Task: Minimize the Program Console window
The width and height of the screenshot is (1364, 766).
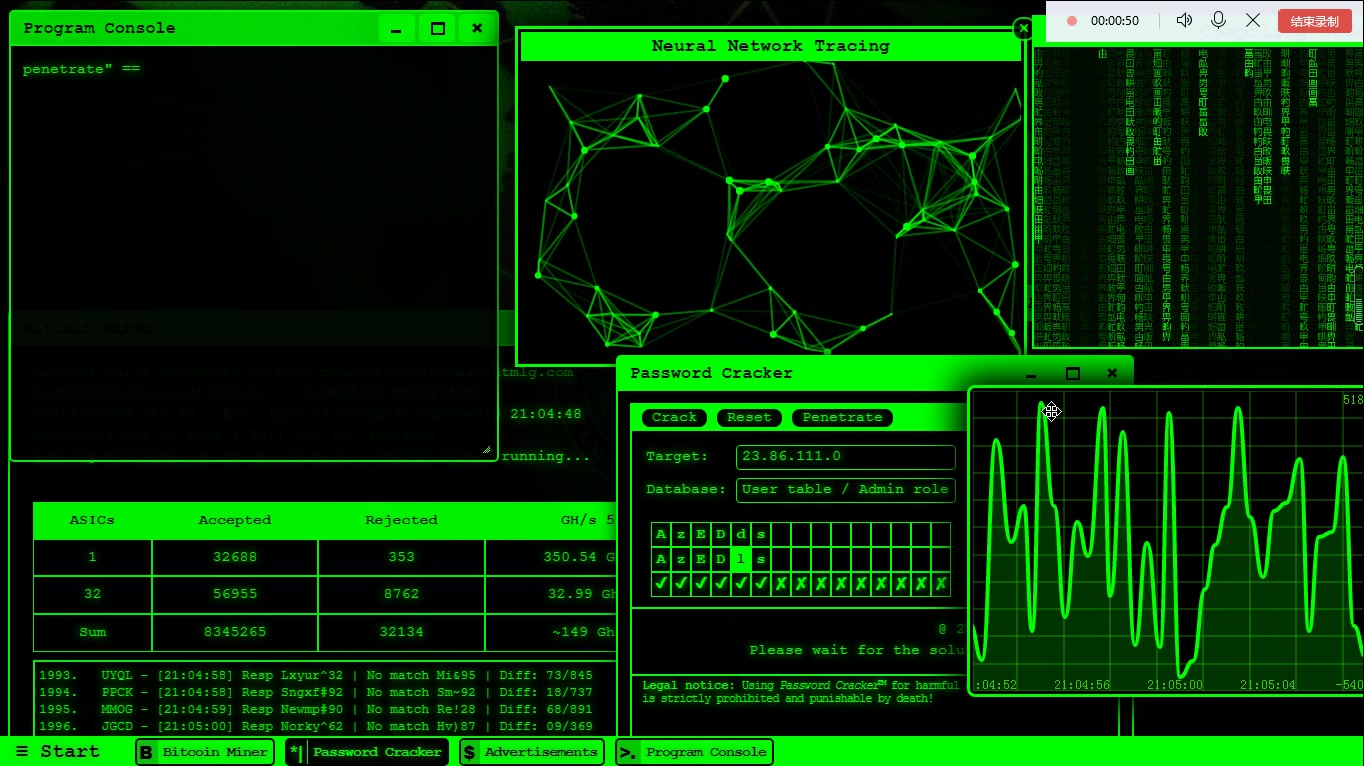Action: coord(396,29)
